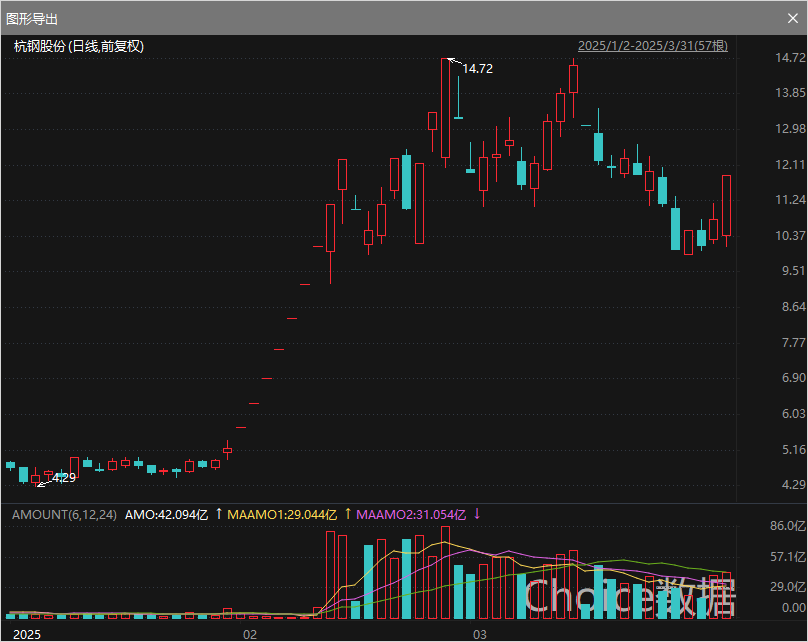Click the 4.29 low price annotation

64,478
